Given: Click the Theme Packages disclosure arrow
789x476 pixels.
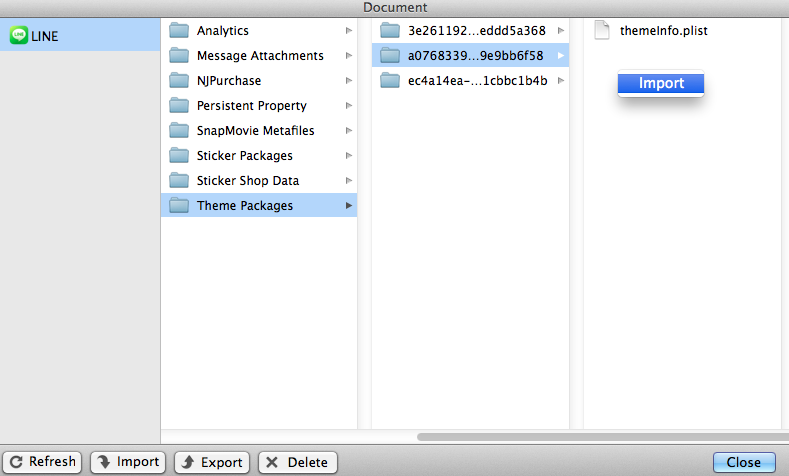Looking at the screenshot, I should [x=349, y=205].
